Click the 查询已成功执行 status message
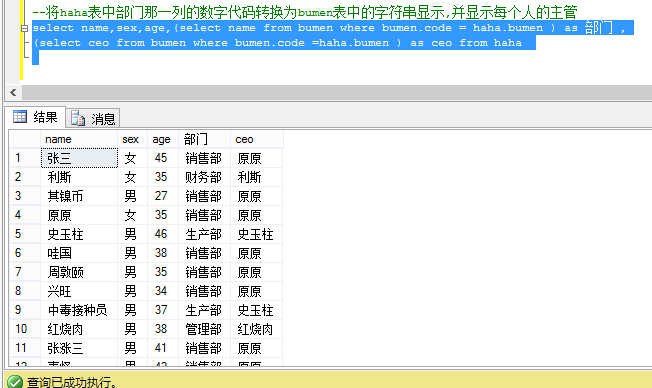Image resolution: width=652 pixels, height=388 pixels. 72,382
